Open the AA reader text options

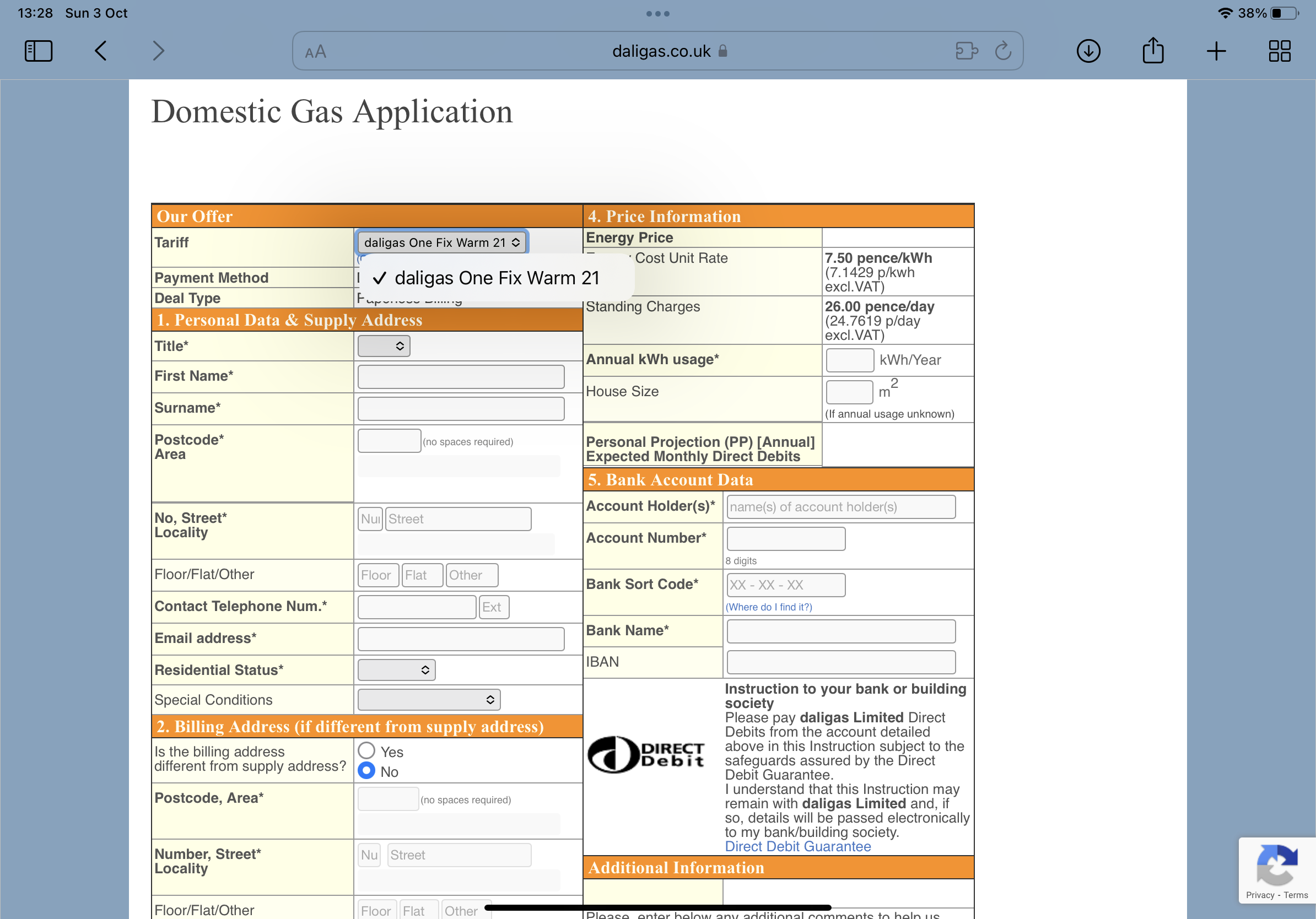tap(315, 52)
